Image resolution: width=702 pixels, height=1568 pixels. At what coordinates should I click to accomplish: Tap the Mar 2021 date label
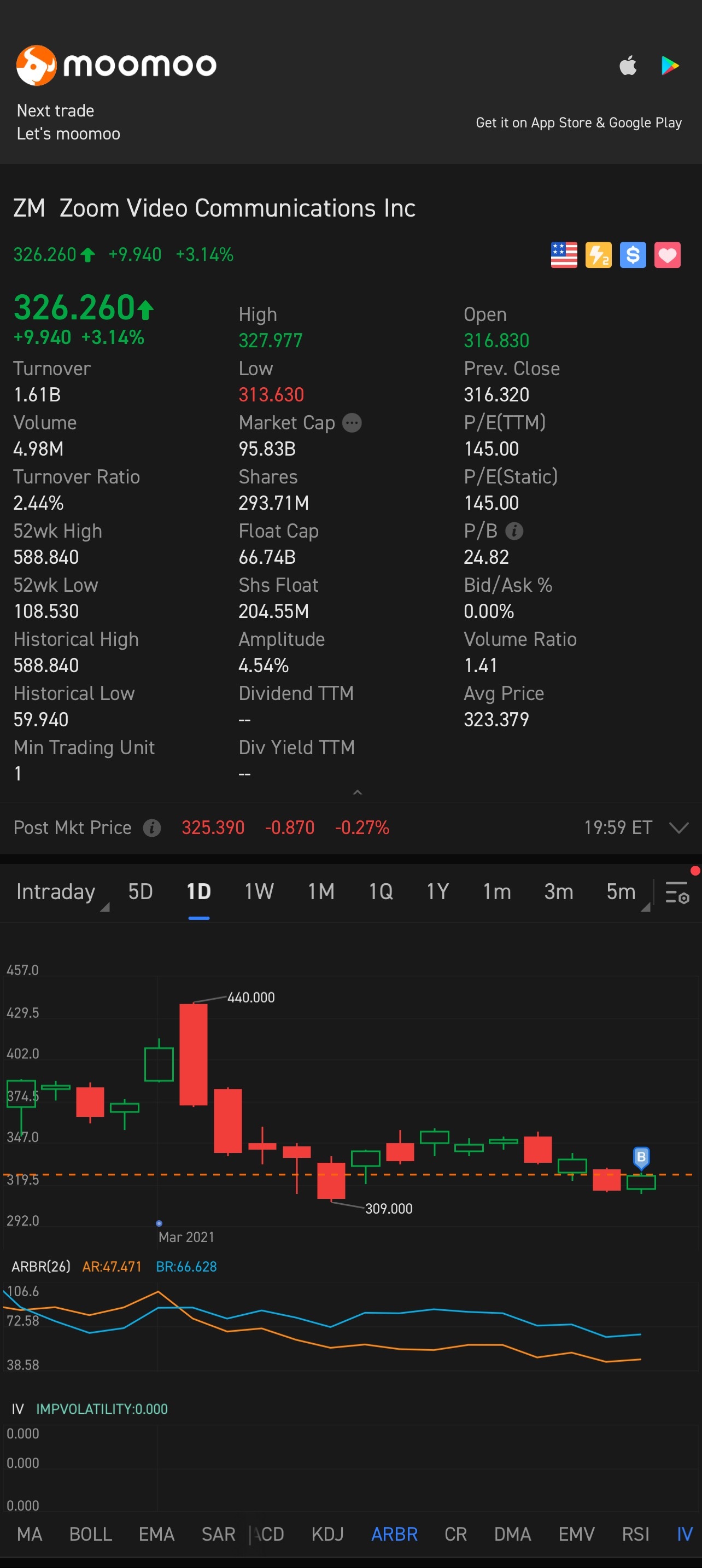pos(186,1237)
